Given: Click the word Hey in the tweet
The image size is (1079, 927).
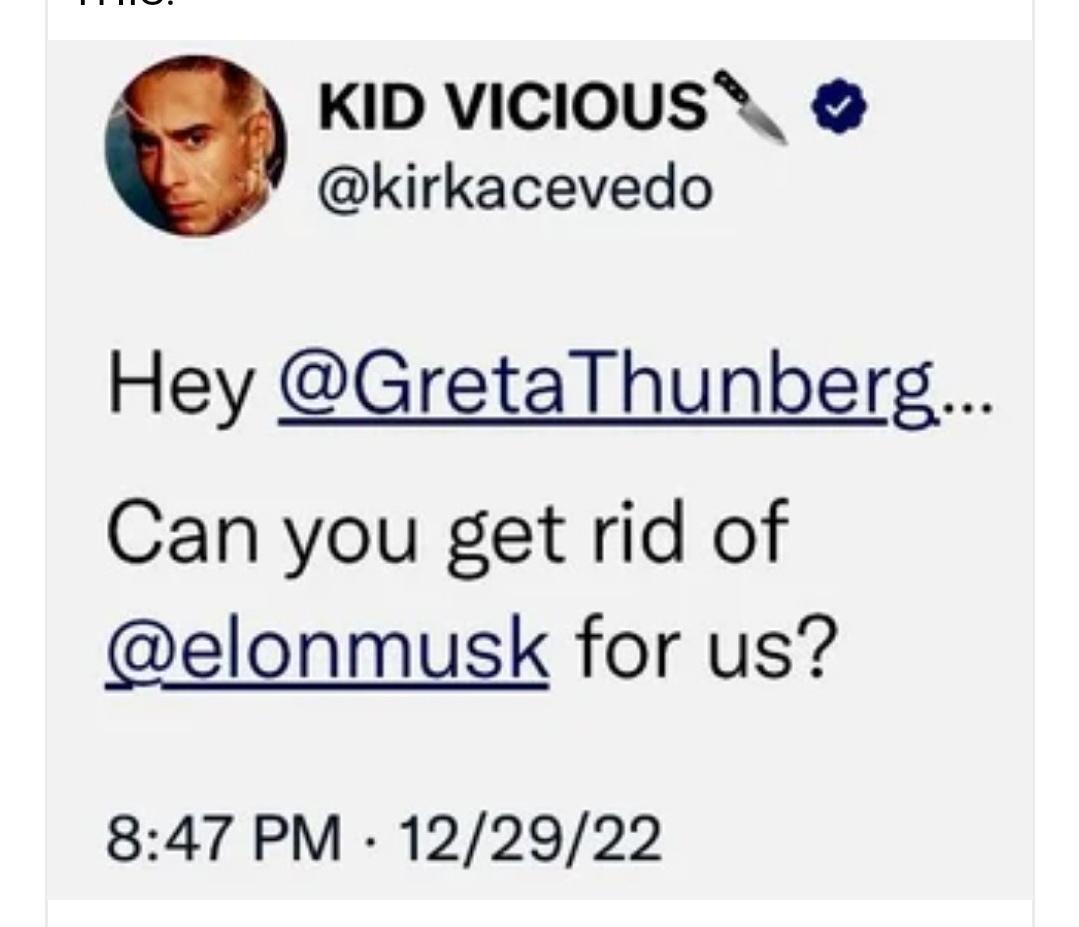Looking at the screenshot, I should (182, 387).
